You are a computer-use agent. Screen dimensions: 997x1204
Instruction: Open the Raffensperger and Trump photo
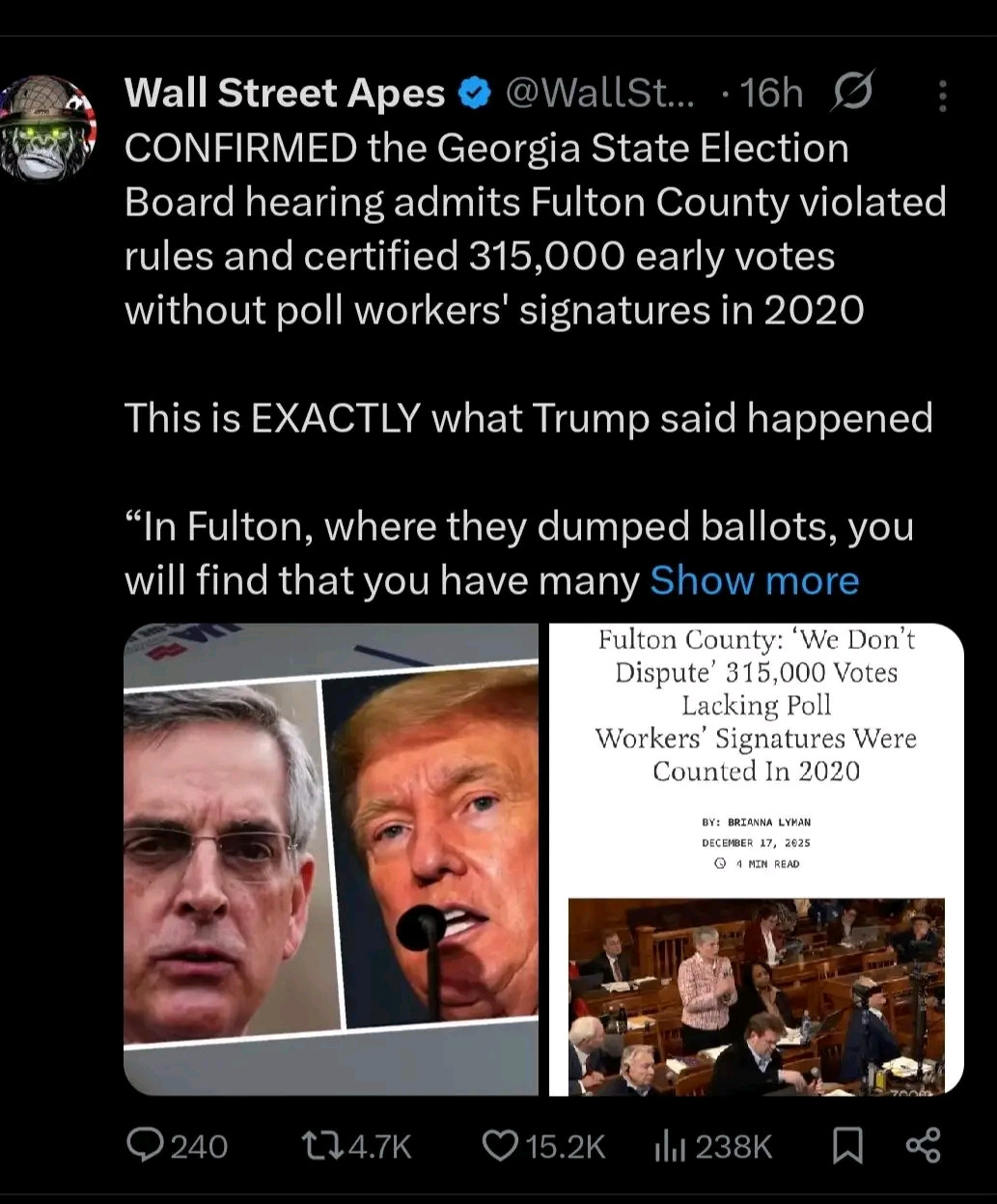[x=331, y=859]
